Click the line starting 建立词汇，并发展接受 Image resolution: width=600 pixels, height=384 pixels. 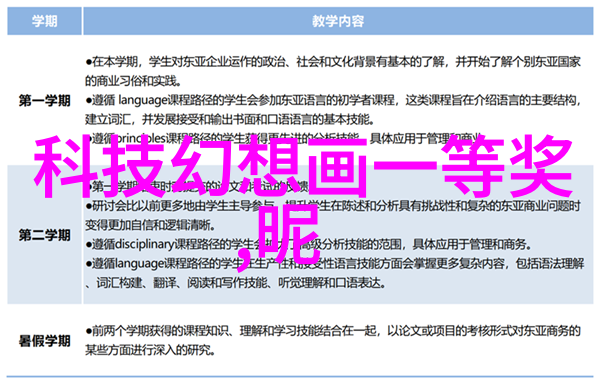pos(229,120)
